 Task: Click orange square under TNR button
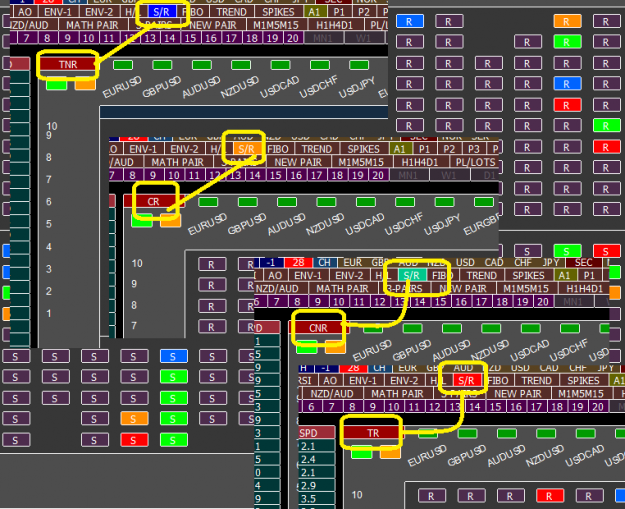point(85,85)
